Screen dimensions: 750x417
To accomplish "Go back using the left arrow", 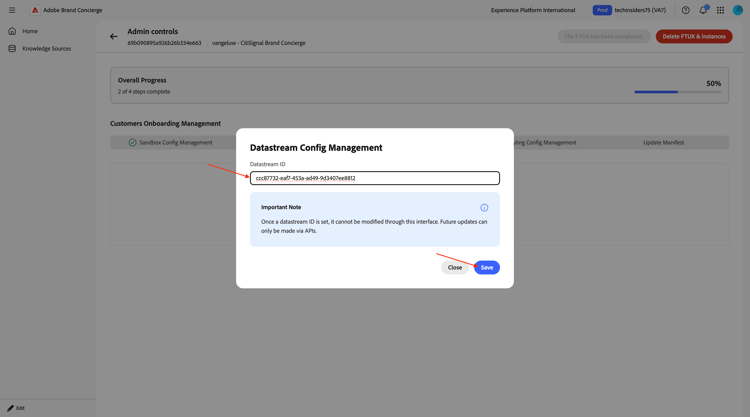I will pyautogui.click(x=113, y=36).
